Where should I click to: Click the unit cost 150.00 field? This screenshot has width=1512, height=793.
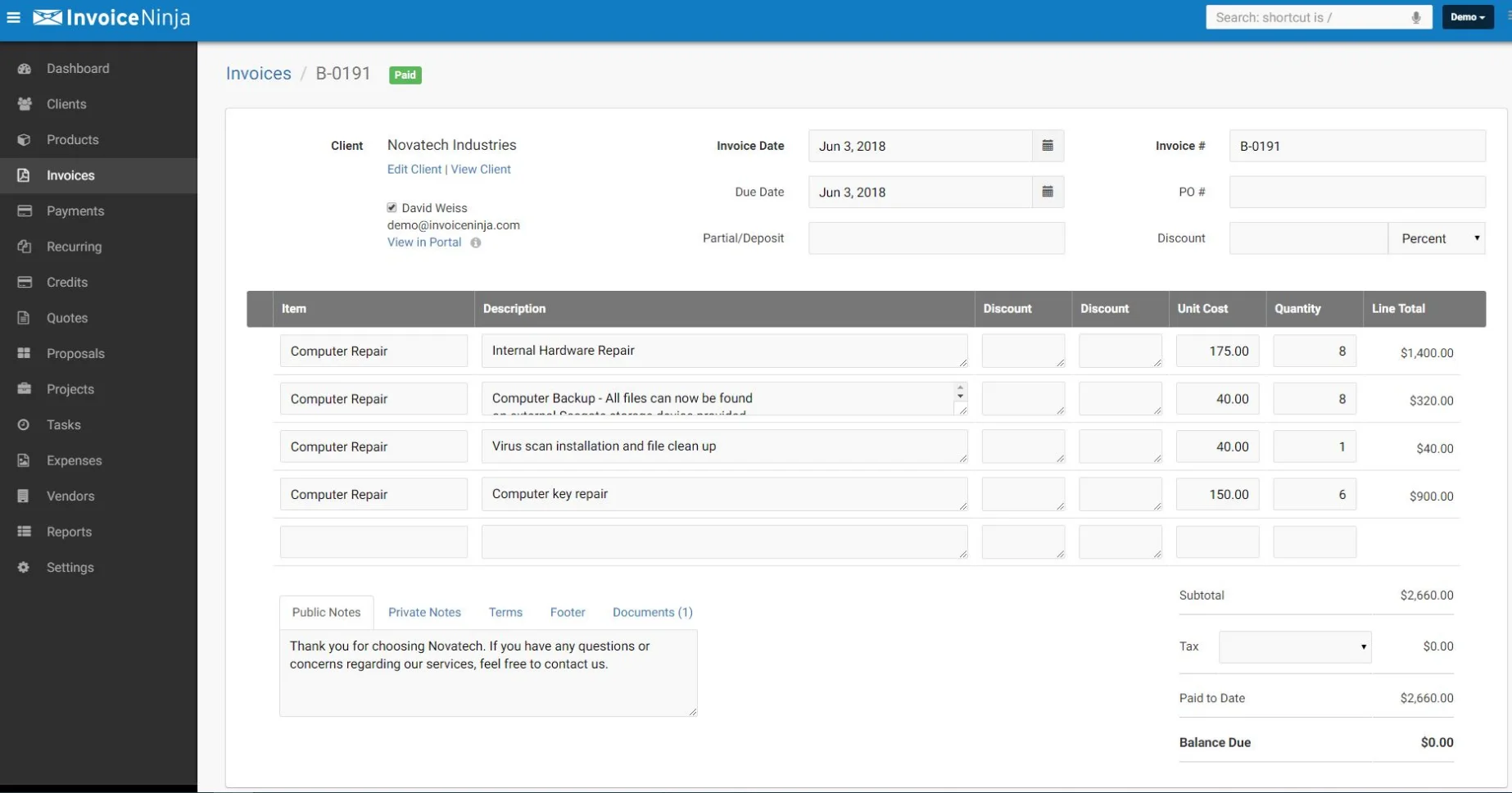tap(1217, 494)
